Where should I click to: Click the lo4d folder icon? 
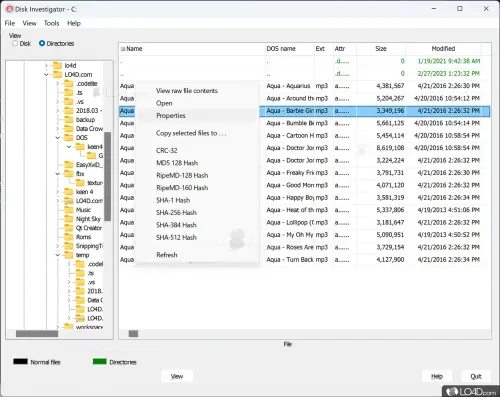tap(58, 65)
